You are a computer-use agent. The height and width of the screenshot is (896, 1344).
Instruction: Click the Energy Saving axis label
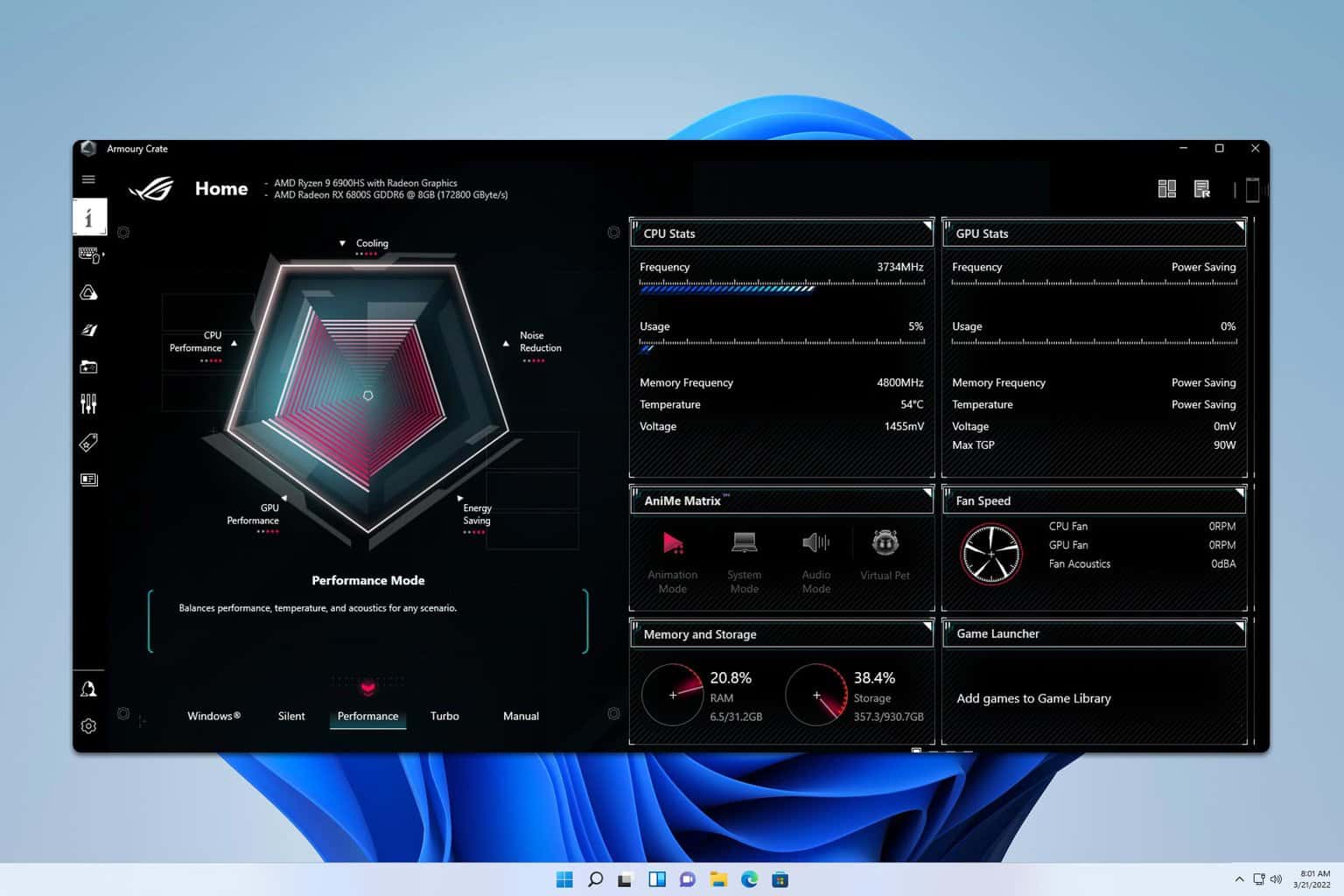click(x=477, y=514)
